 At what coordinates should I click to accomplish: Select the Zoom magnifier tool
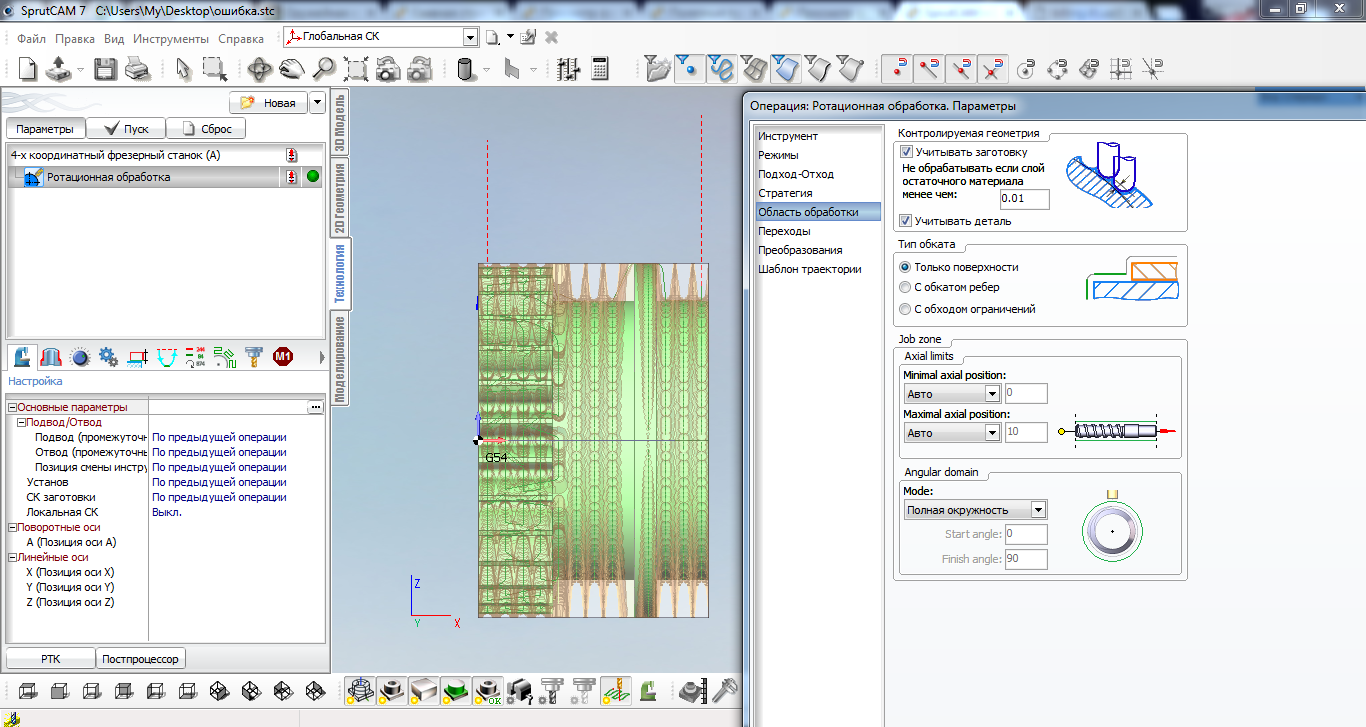323,69
